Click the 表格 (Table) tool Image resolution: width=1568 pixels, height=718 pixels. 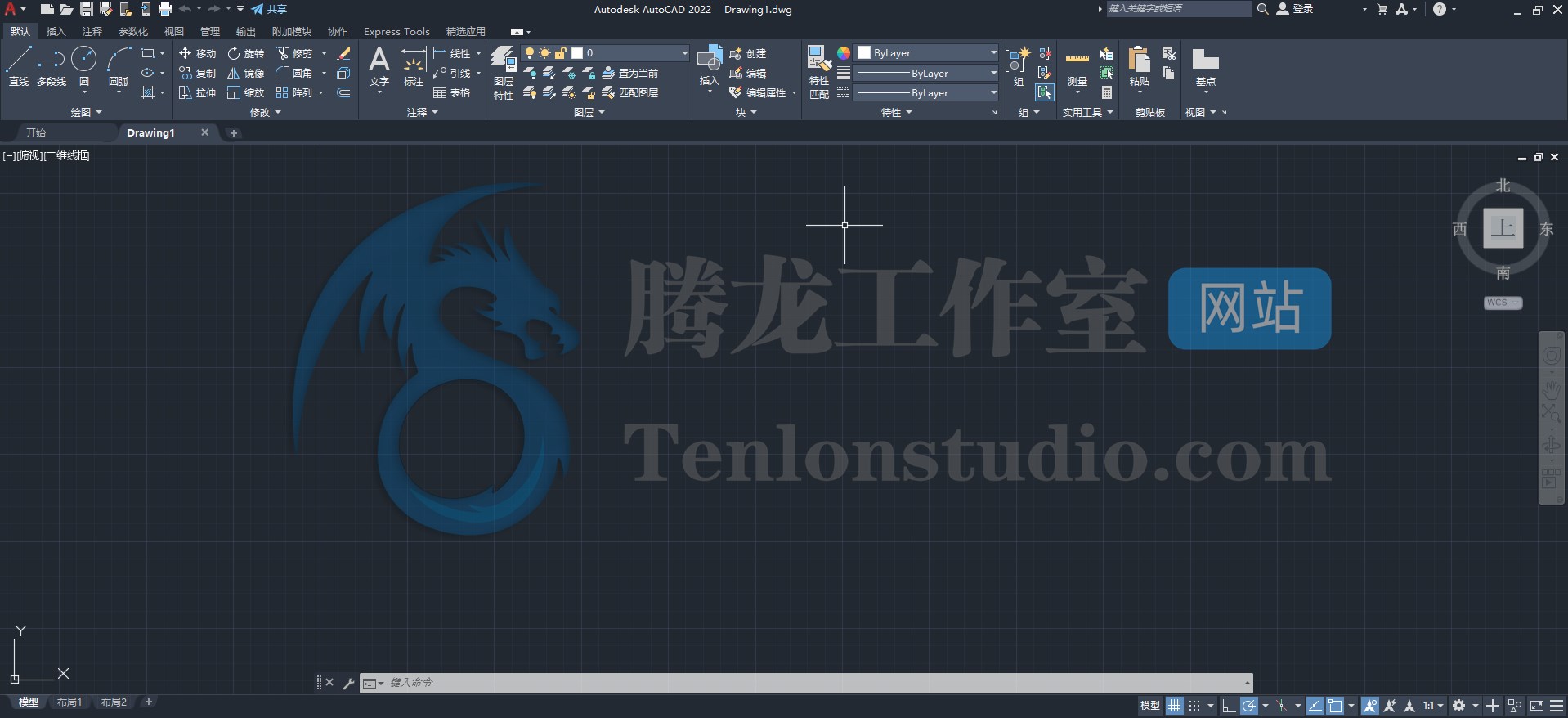pyautogui.click(x=452, y=92)
